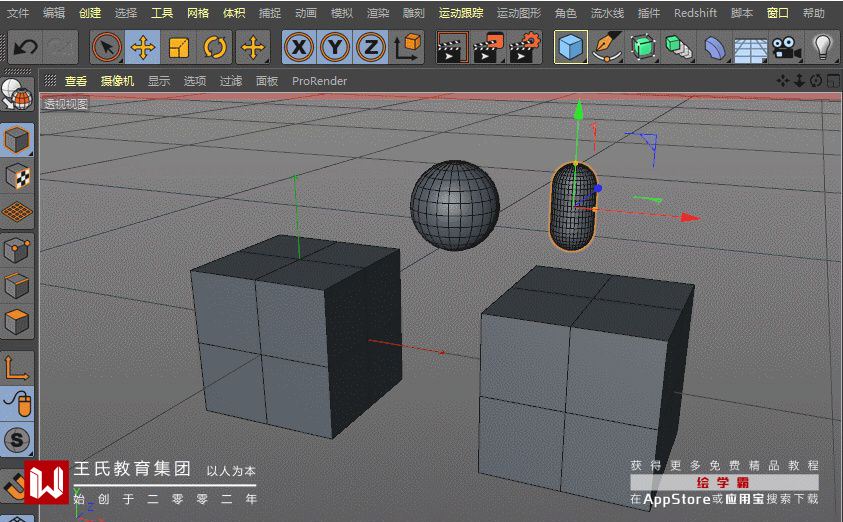
Task: Open the 渲染 menu
Action: tap(378, 13)
